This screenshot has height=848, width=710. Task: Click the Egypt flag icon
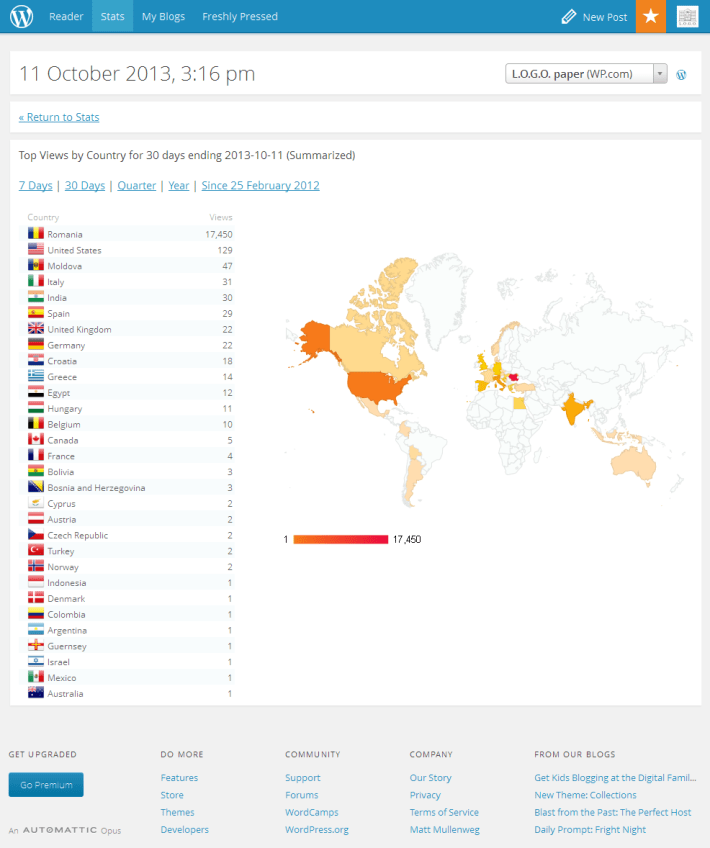click(x=36, y=392)
